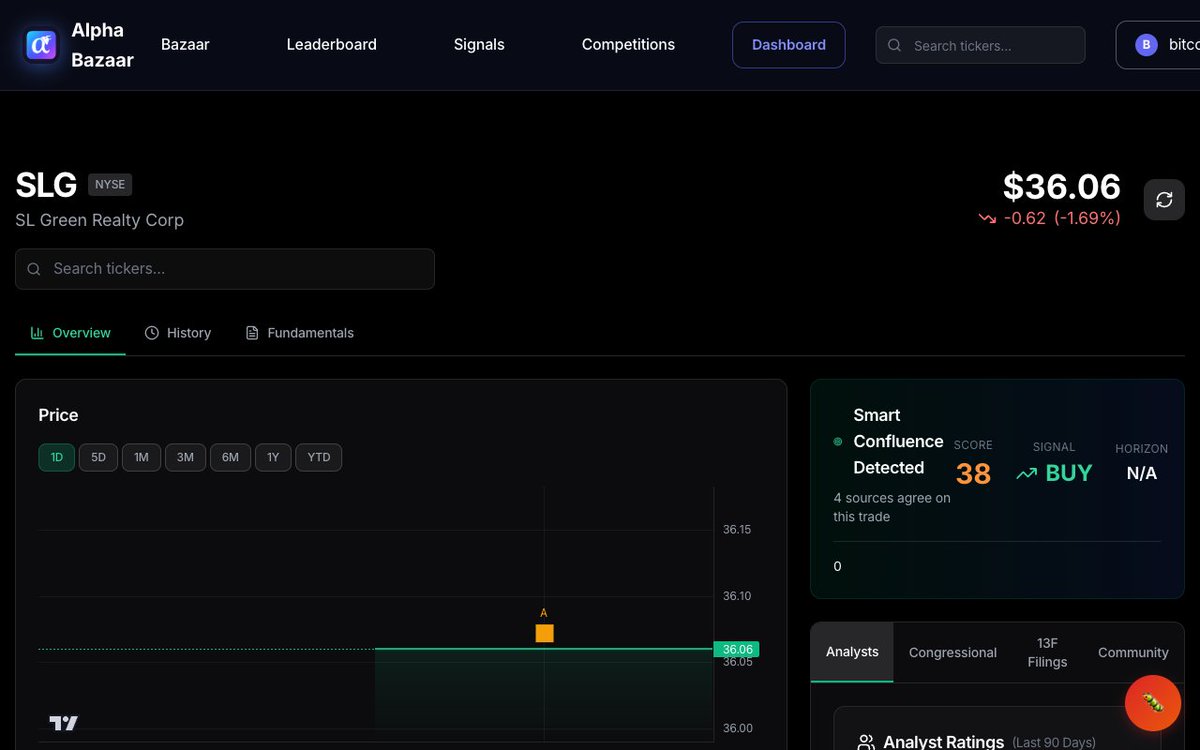This screenshot has width=1200, height=750.
Task: Enable the YTD timeframe
Action: pos(318,457)
